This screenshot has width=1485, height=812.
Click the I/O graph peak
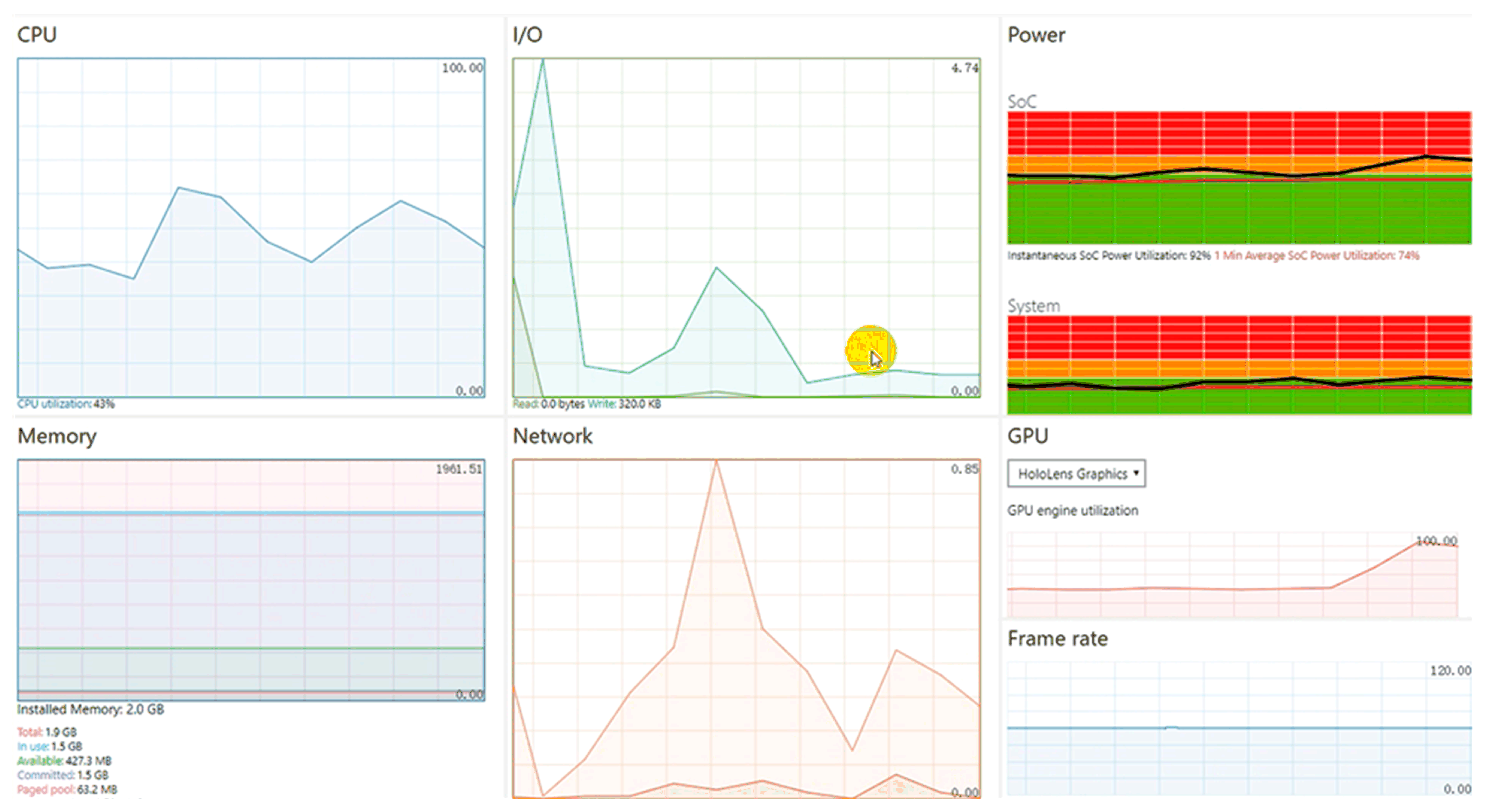point(543,62)
